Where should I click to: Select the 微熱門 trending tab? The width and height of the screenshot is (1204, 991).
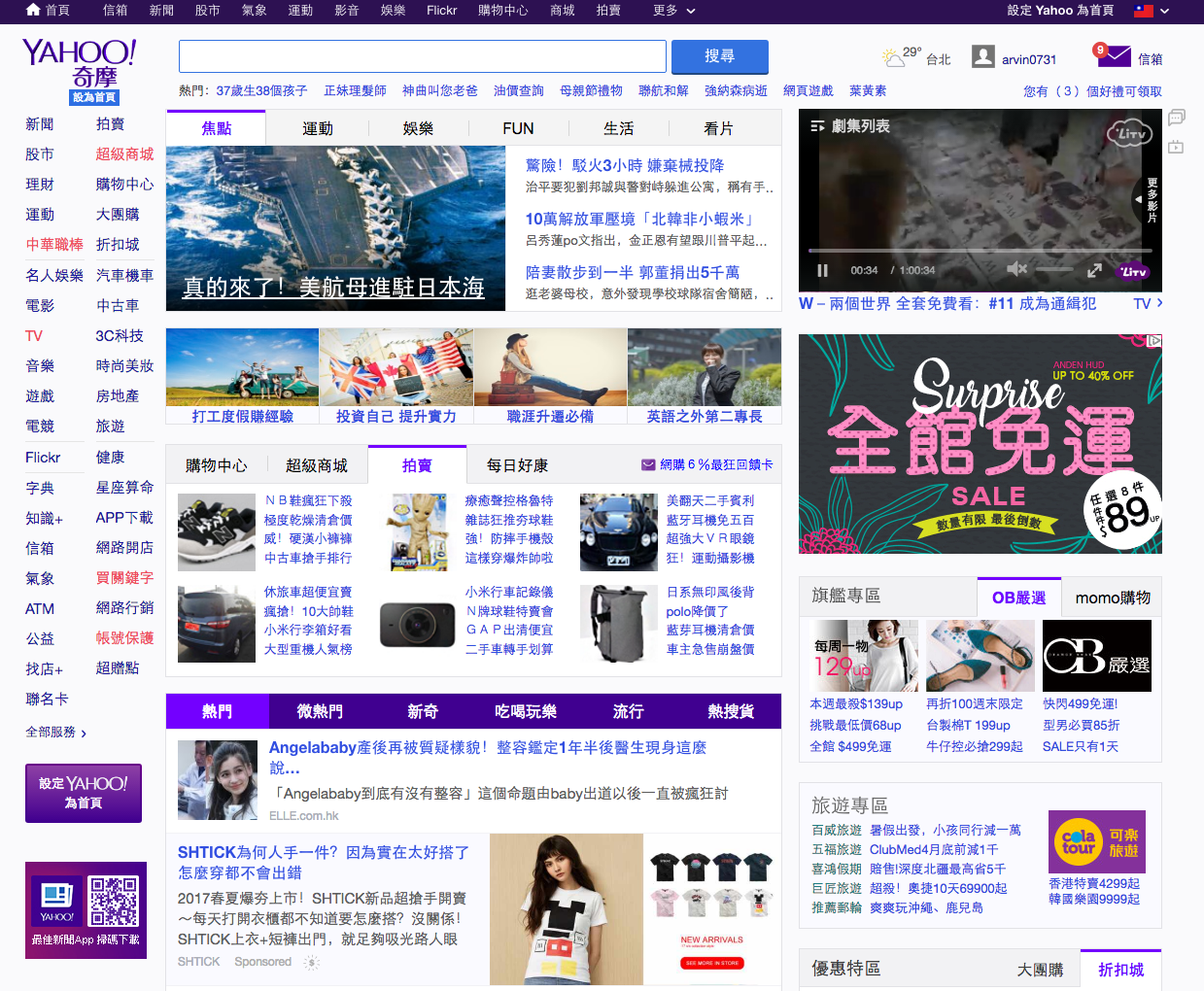[x=320, y=711]
